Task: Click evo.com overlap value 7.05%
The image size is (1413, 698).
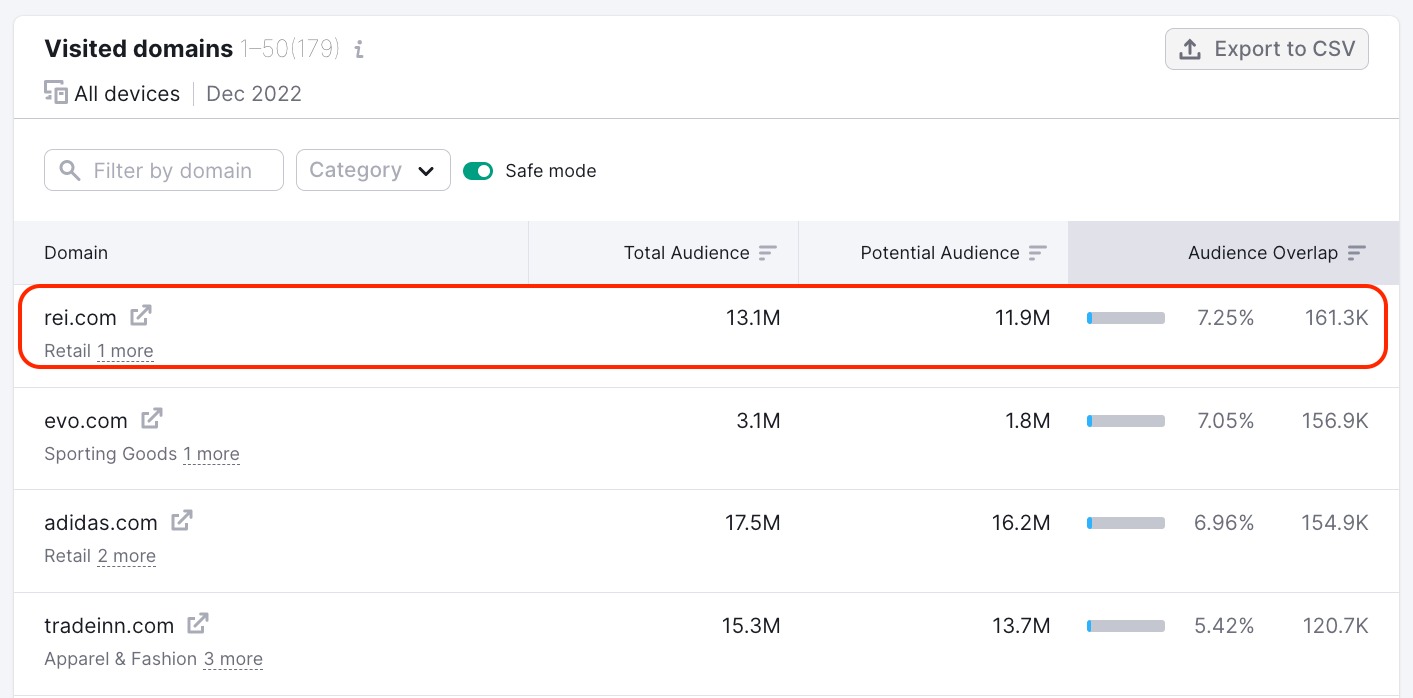Action: click(1225, 421)
